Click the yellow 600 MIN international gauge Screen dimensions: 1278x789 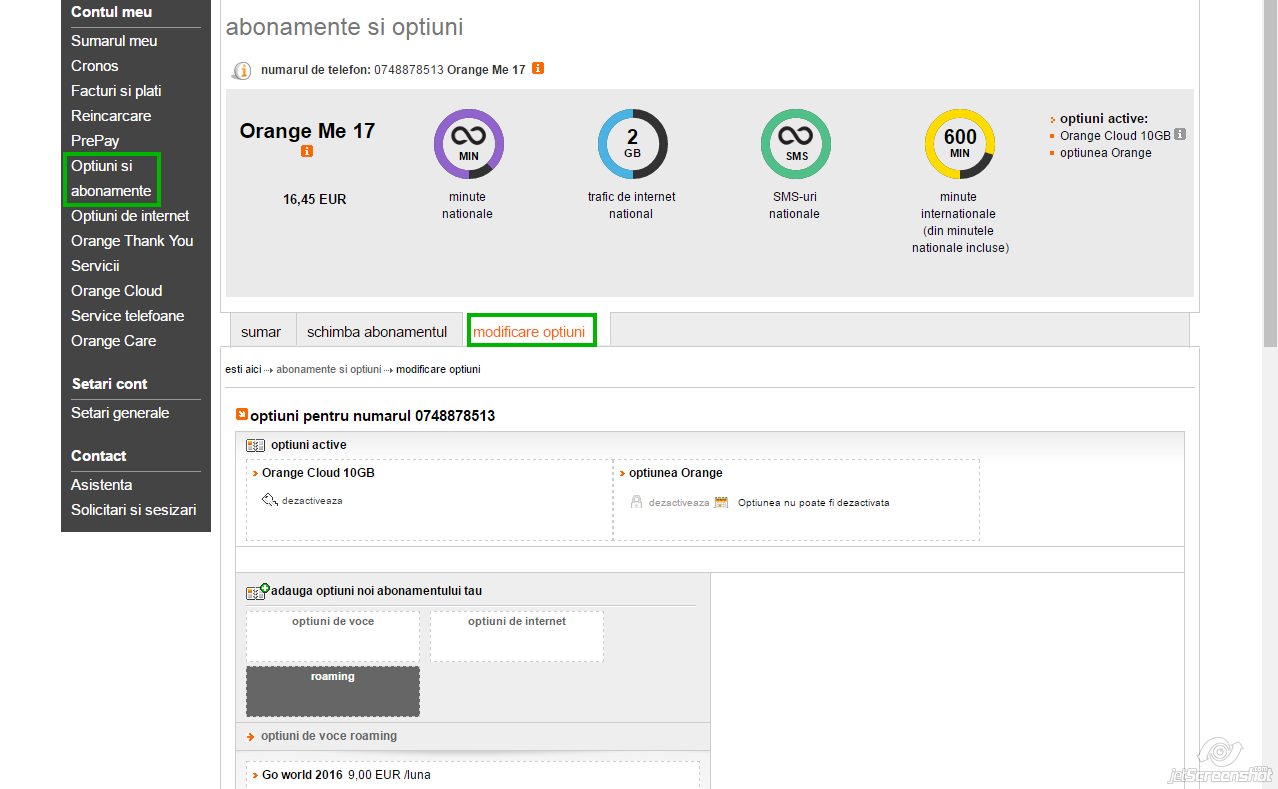959,144
